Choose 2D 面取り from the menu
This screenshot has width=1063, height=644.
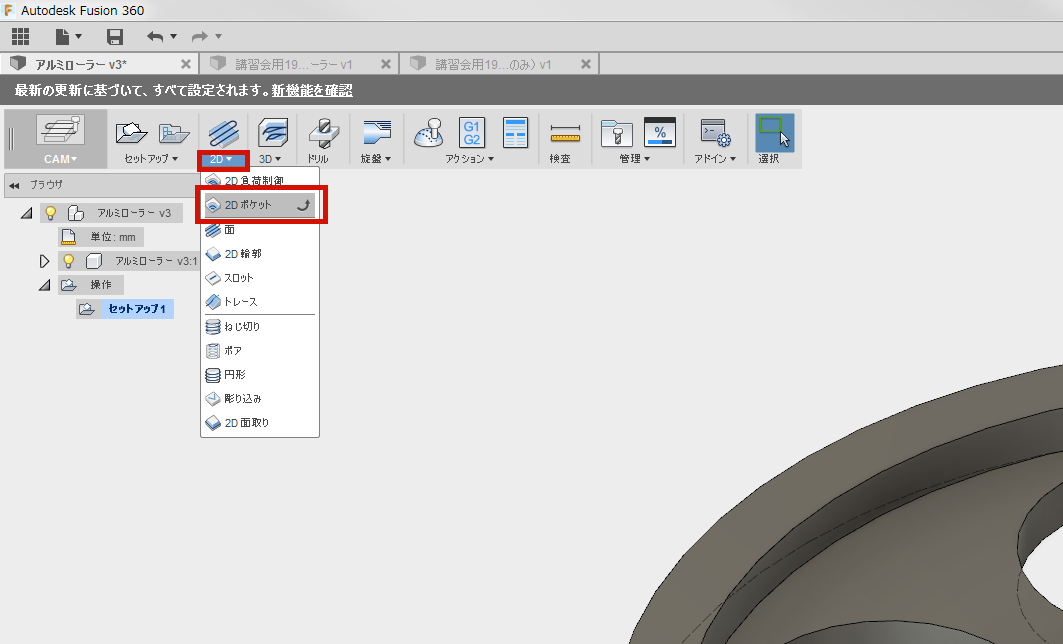pyautogui.click(x=260, y=422)
